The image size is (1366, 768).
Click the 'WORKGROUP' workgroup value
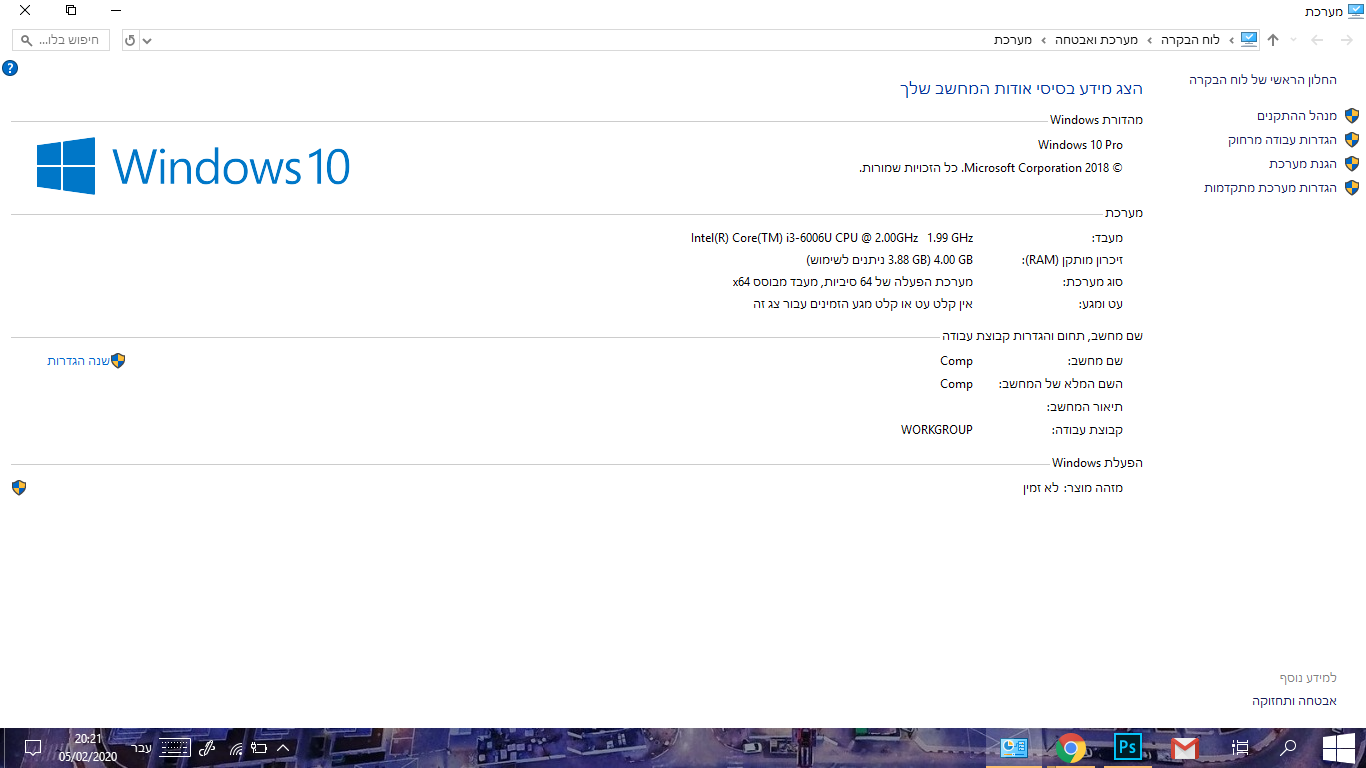tap(937, 430)
